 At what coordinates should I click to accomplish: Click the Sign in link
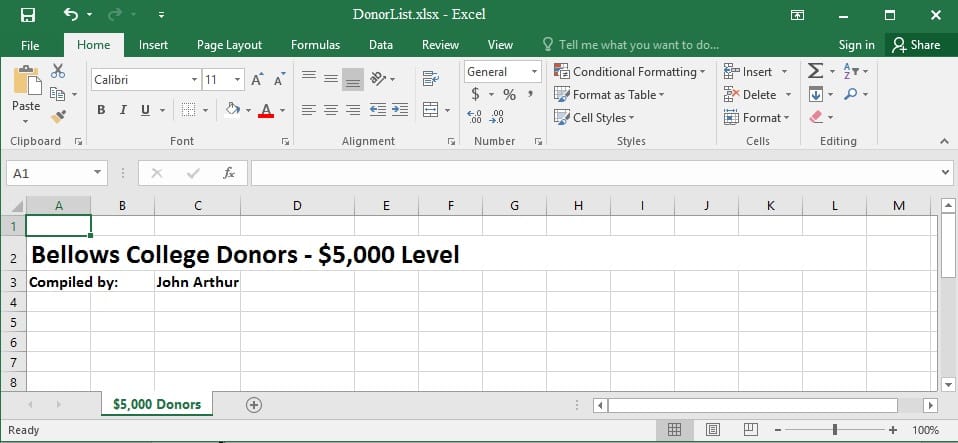click(856, 45)
